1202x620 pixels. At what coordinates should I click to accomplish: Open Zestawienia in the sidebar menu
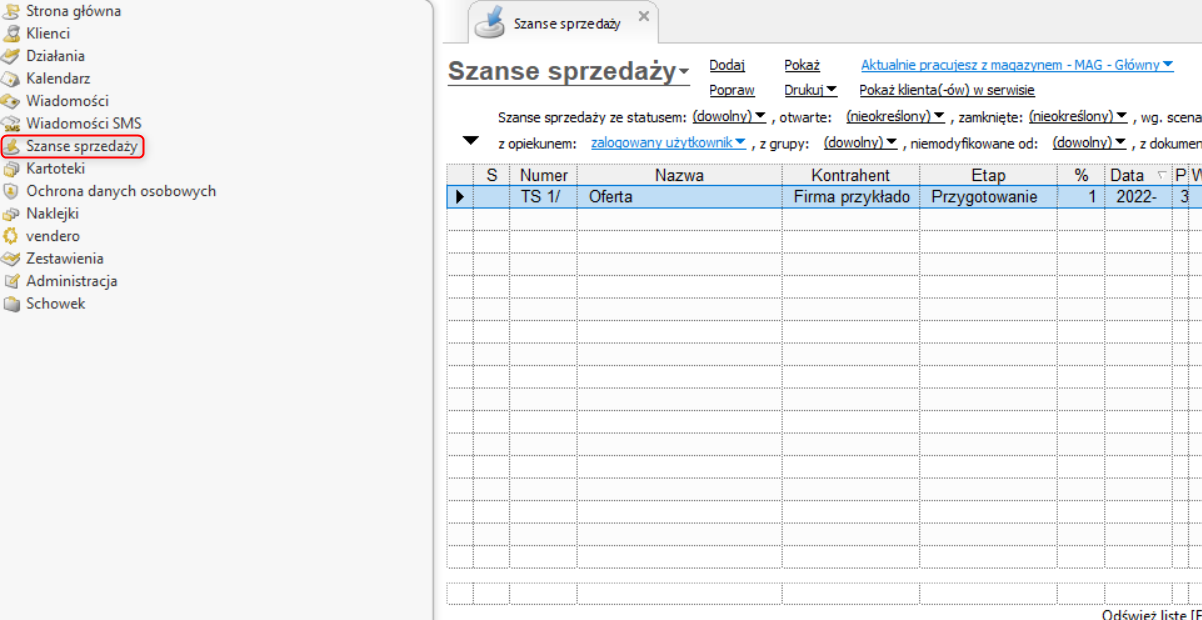click(64, 258)
